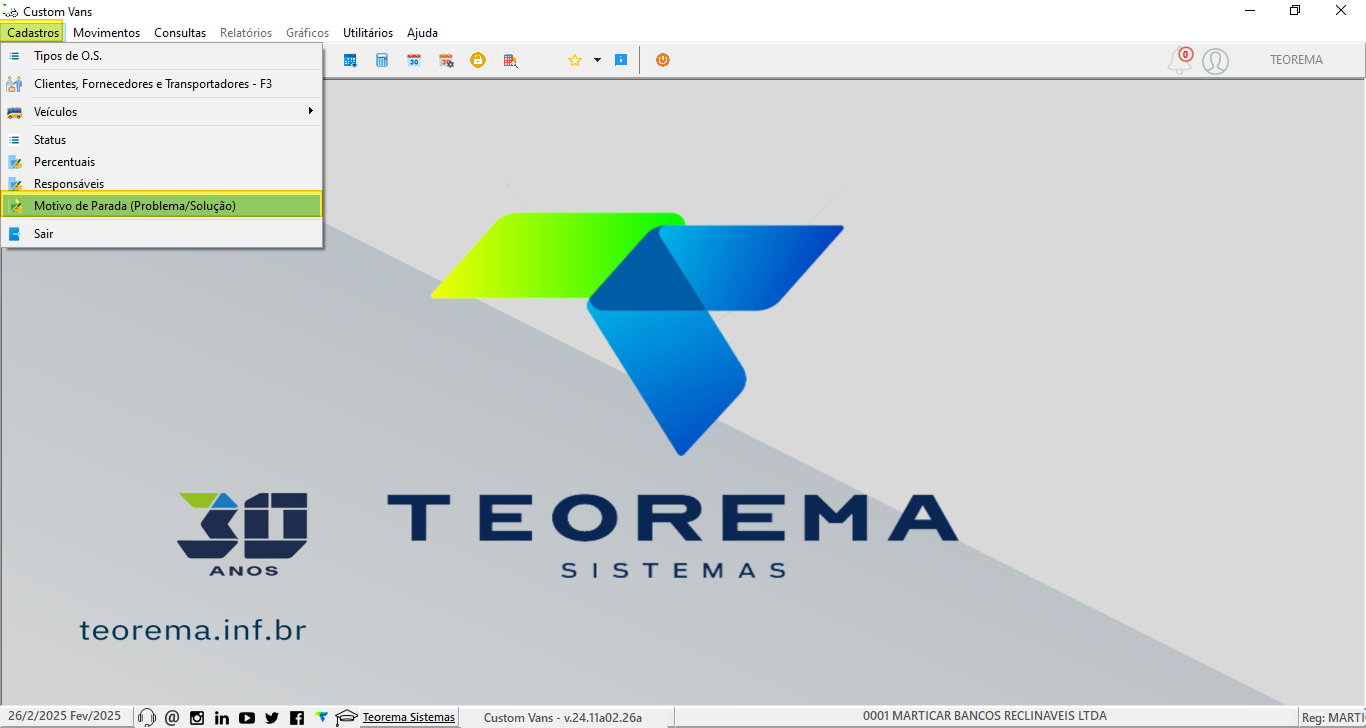Screen dimensions: 1366x728
Task: Select Motivo de Parada (Problema/Solução)
Action: pyautogui.click(x=162, y=206)
